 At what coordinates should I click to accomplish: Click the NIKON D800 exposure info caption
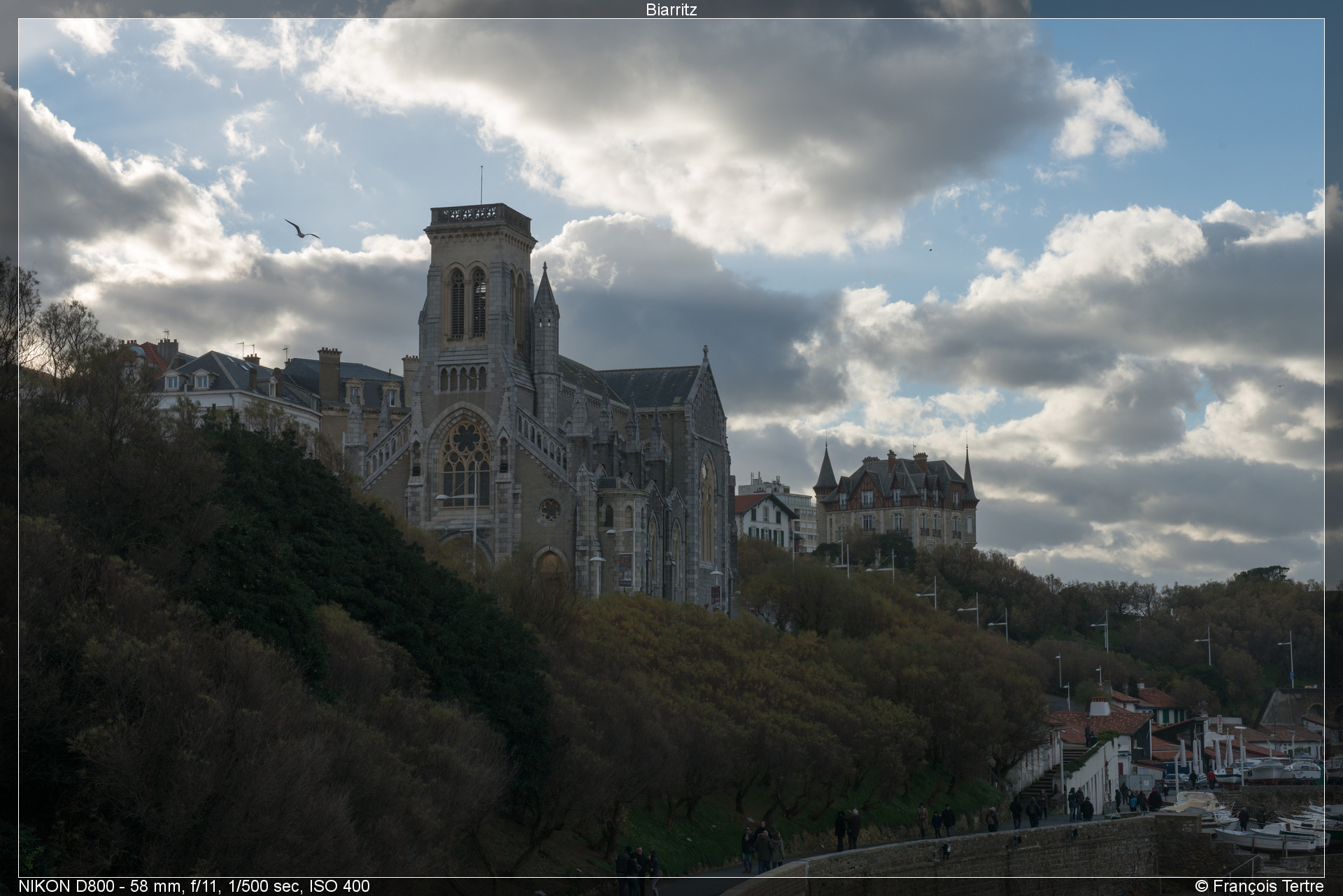click(194, 886)
